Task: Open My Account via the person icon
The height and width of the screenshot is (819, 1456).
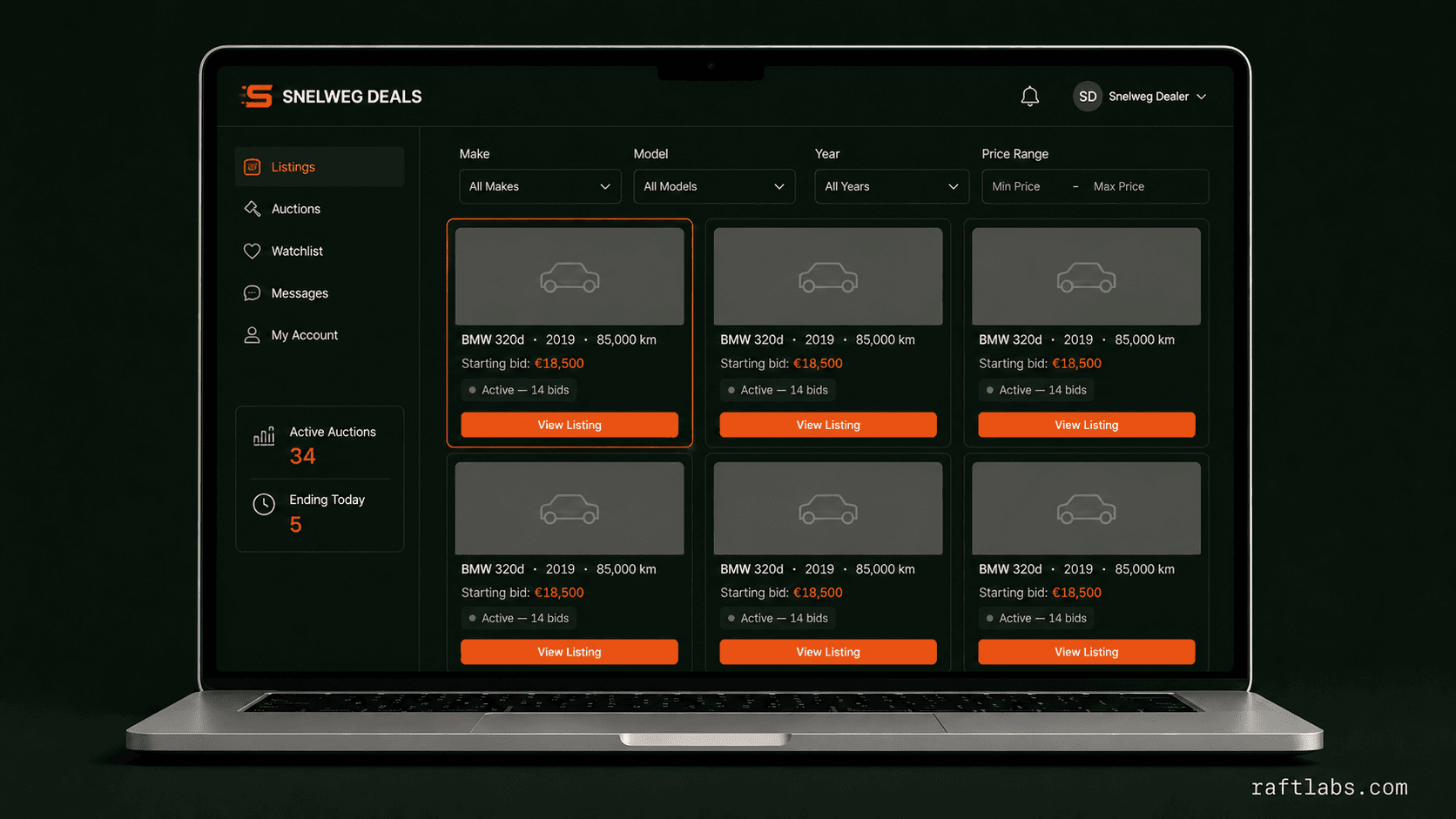Action: pyautogui.click(x=252, y=335)
